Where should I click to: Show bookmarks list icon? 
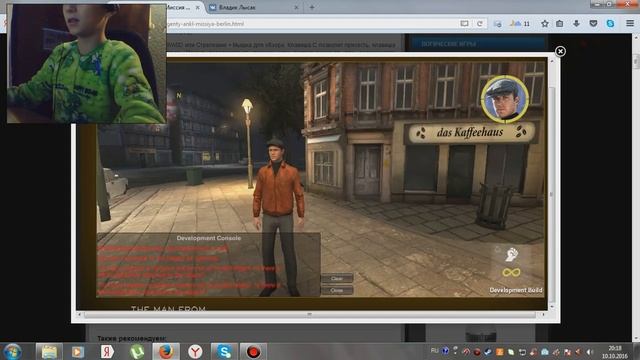pyautogui.click(x=560, y=24)
